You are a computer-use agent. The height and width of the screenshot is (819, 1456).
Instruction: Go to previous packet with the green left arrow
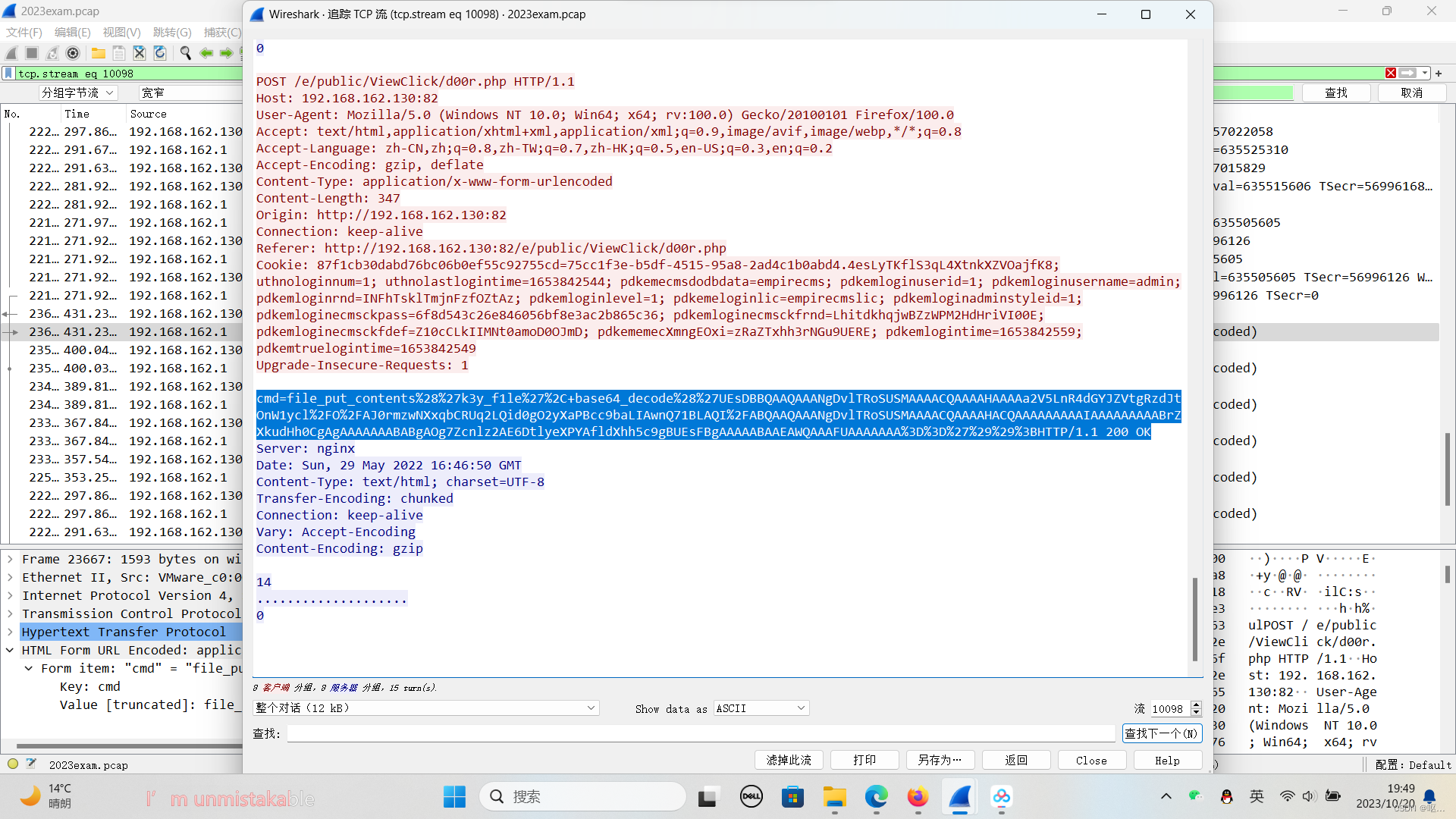206,53
